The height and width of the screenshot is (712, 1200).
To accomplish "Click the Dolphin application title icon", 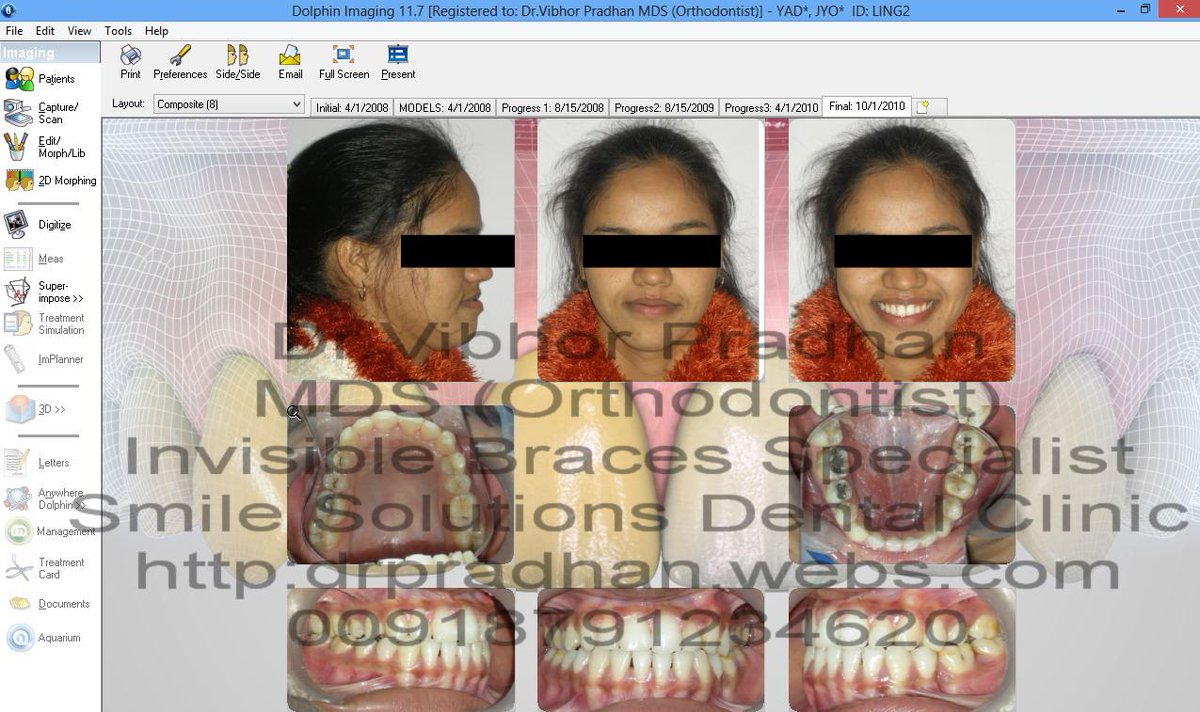I will coord(9,9).
